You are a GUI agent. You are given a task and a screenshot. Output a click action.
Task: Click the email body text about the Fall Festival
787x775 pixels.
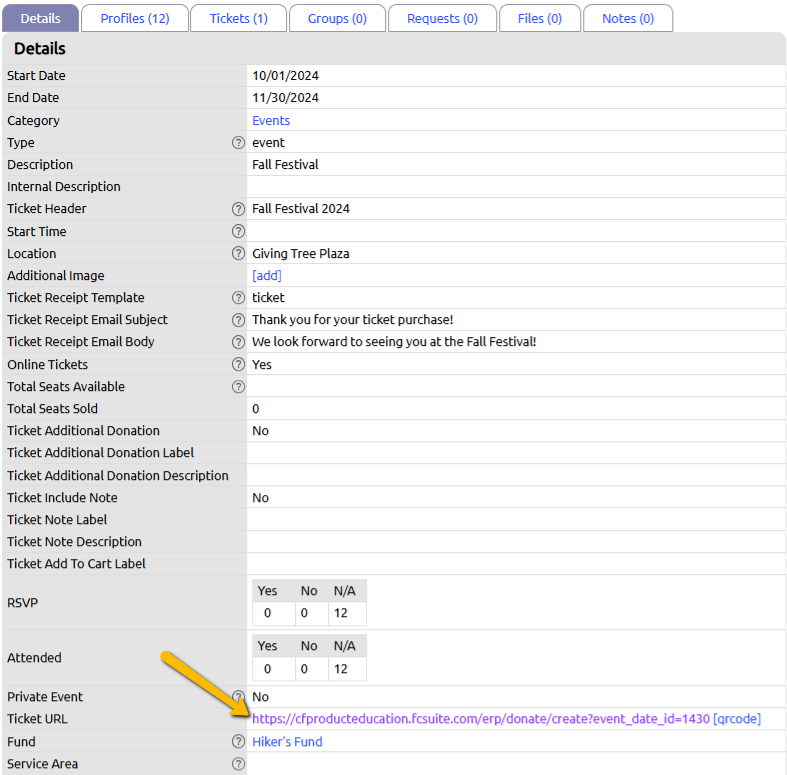(394, 342)
